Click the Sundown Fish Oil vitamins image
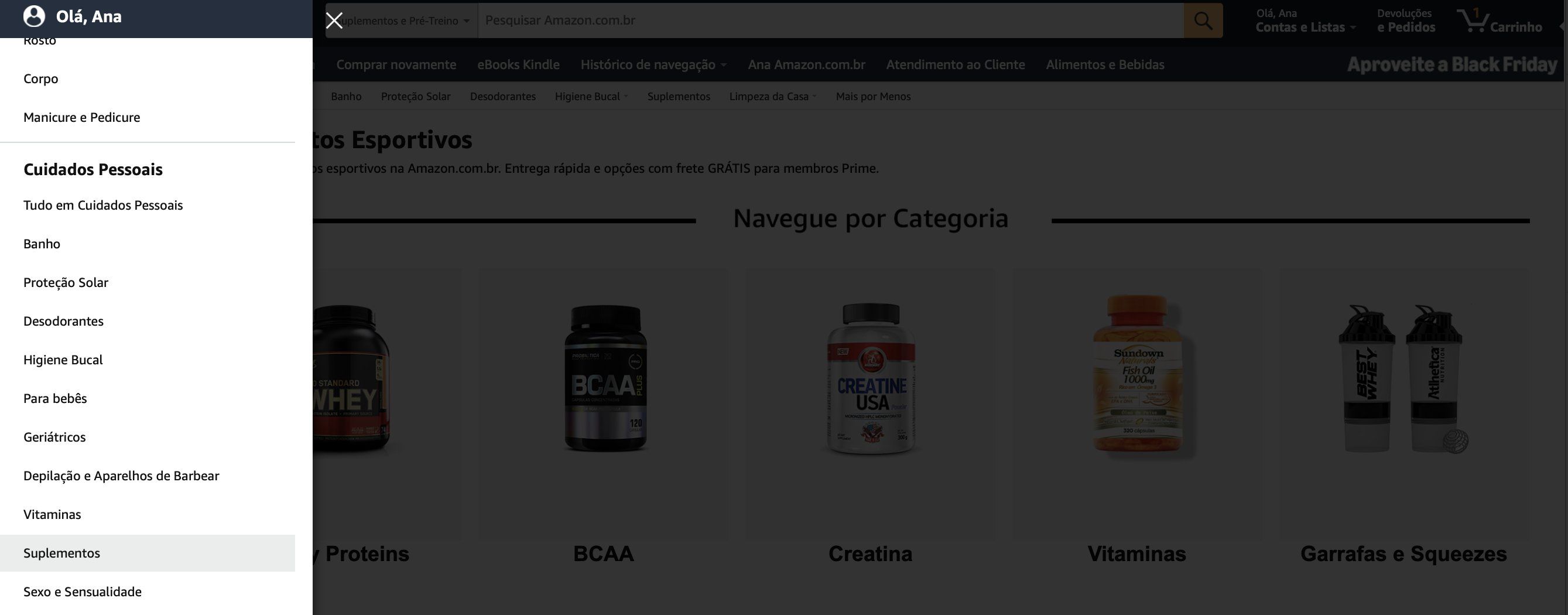Image resolution: width=1568 pixels, height=615 pixels. [1137, 374]
